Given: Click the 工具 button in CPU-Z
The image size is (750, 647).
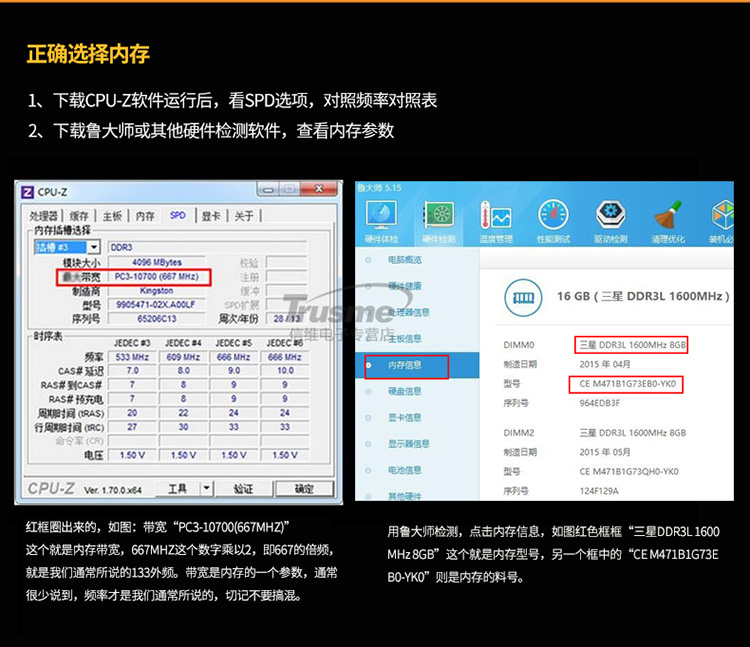Looking at the screenshot, I should (178, 488).
